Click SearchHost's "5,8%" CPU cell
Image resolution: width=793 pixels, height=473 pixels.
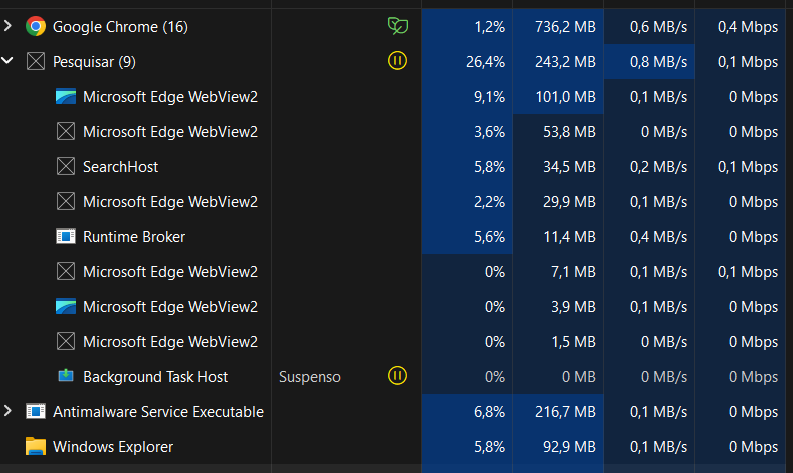tap(467, 166)
